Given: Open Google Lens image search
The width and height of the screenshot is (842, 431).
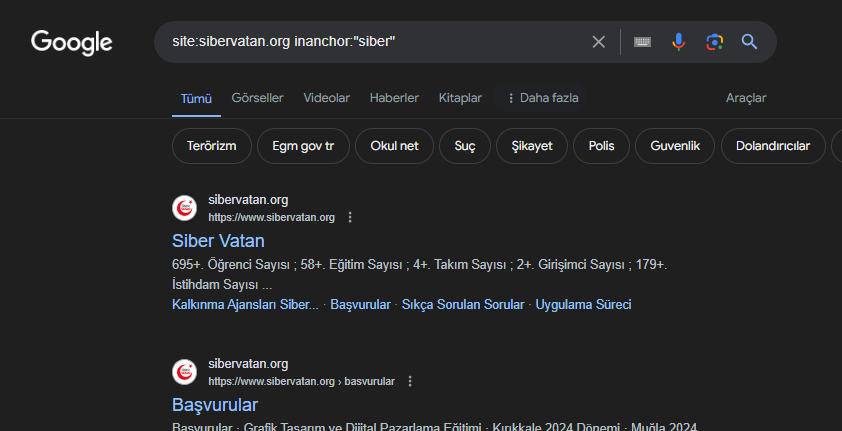Looking at the screenshot, I should pos(714,42).
